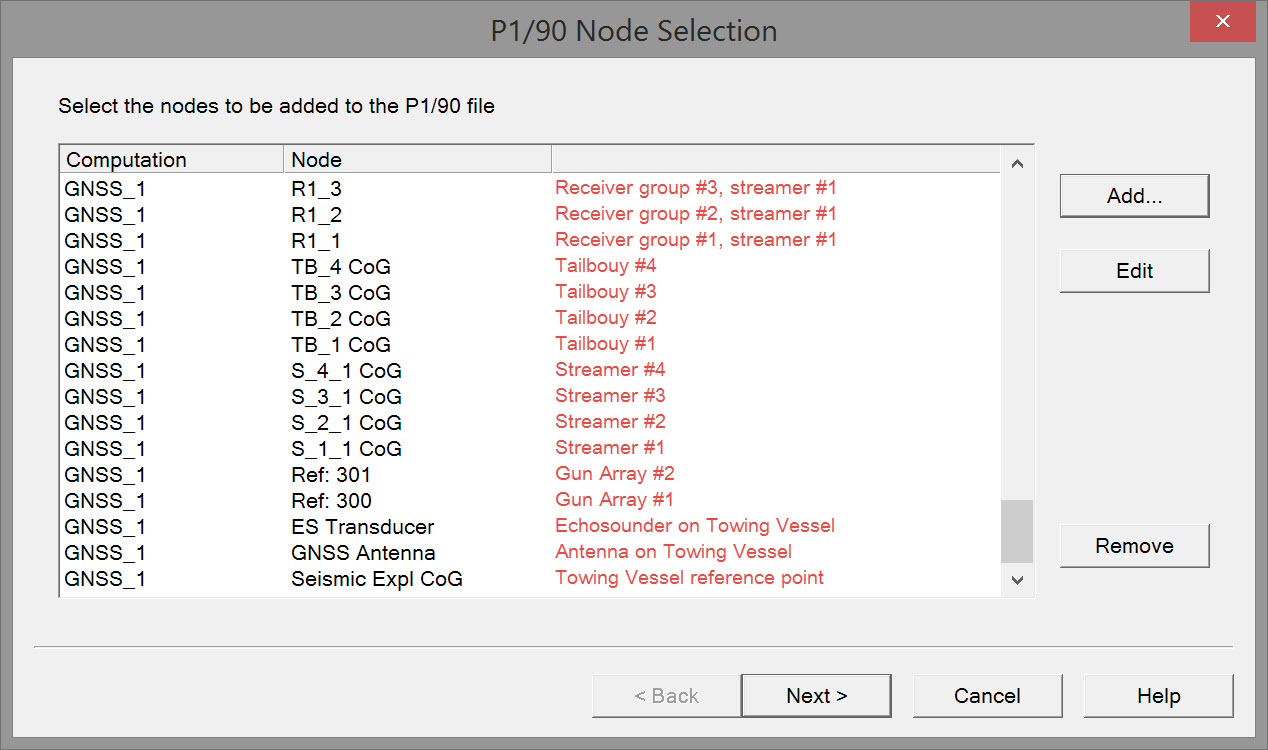The image size is (1268, 750).
Task: Open Help for this dialog
Action: click(1158, 696)
